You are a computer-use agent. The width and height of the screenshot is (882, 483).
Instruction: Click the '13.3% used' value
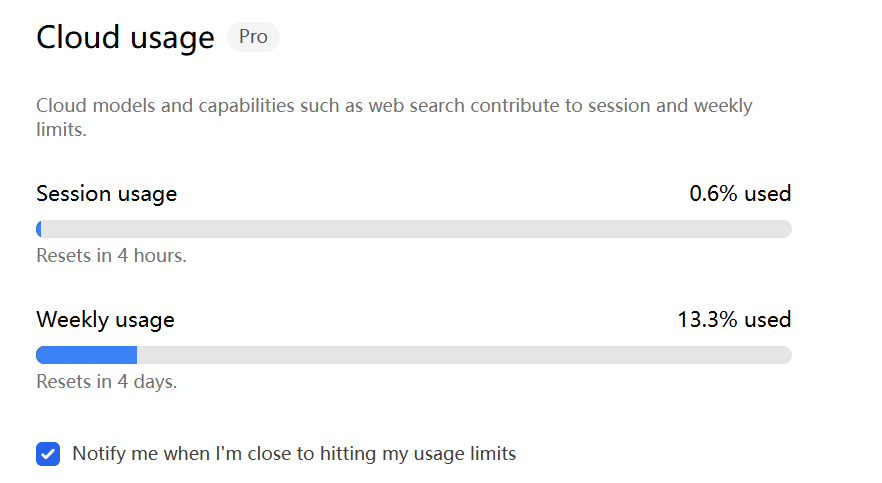[x=734, y=319]
